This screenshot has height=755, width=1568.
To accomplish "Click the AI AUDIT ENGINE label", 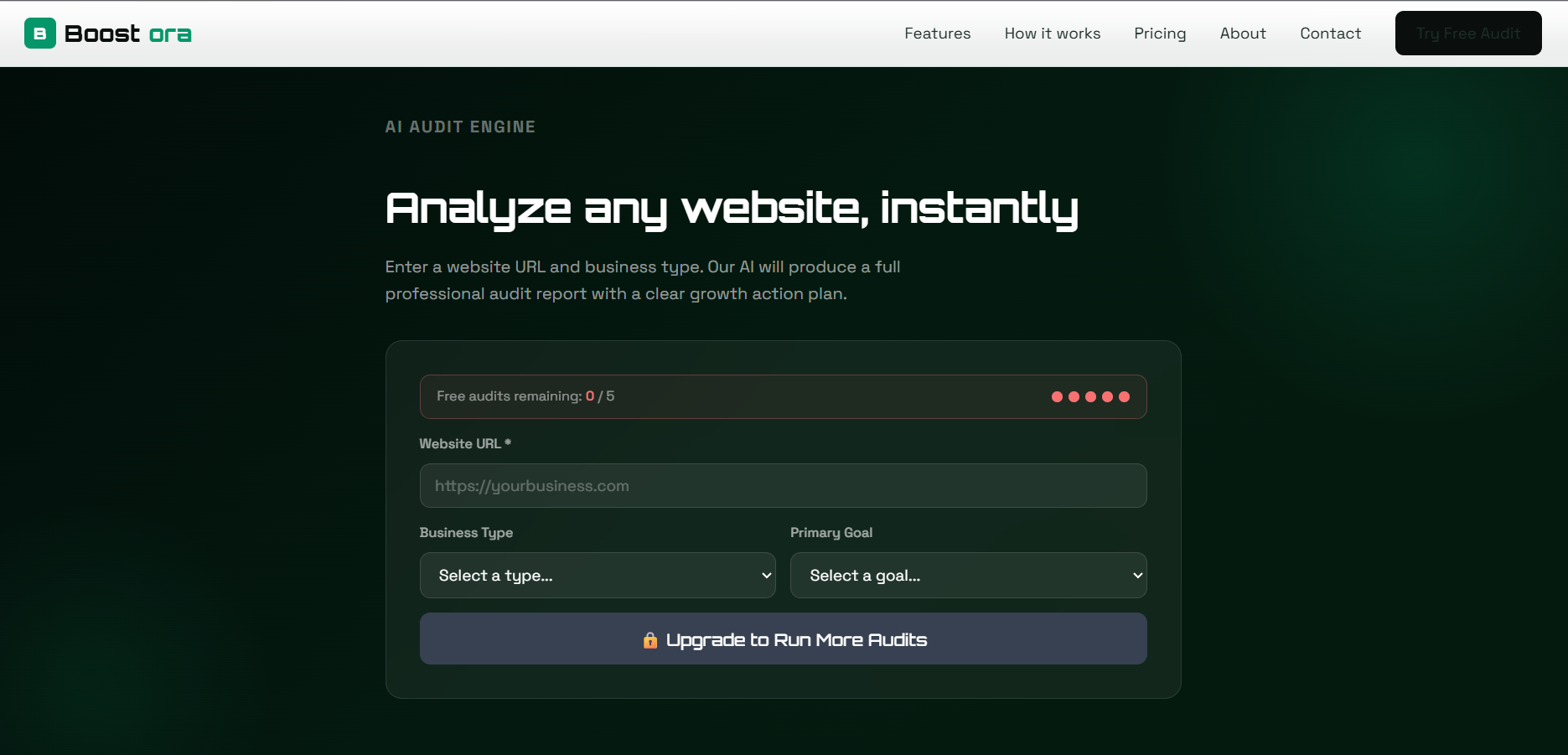I will click(460, 127).
